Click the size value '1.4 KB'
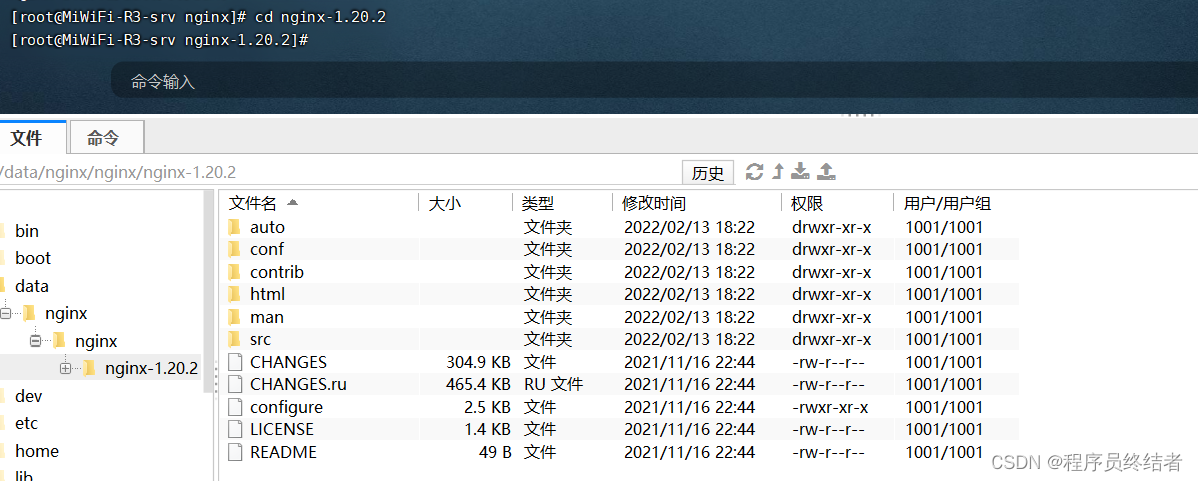1198x481 pixels. pyautogui.click(x=487, y=429)
